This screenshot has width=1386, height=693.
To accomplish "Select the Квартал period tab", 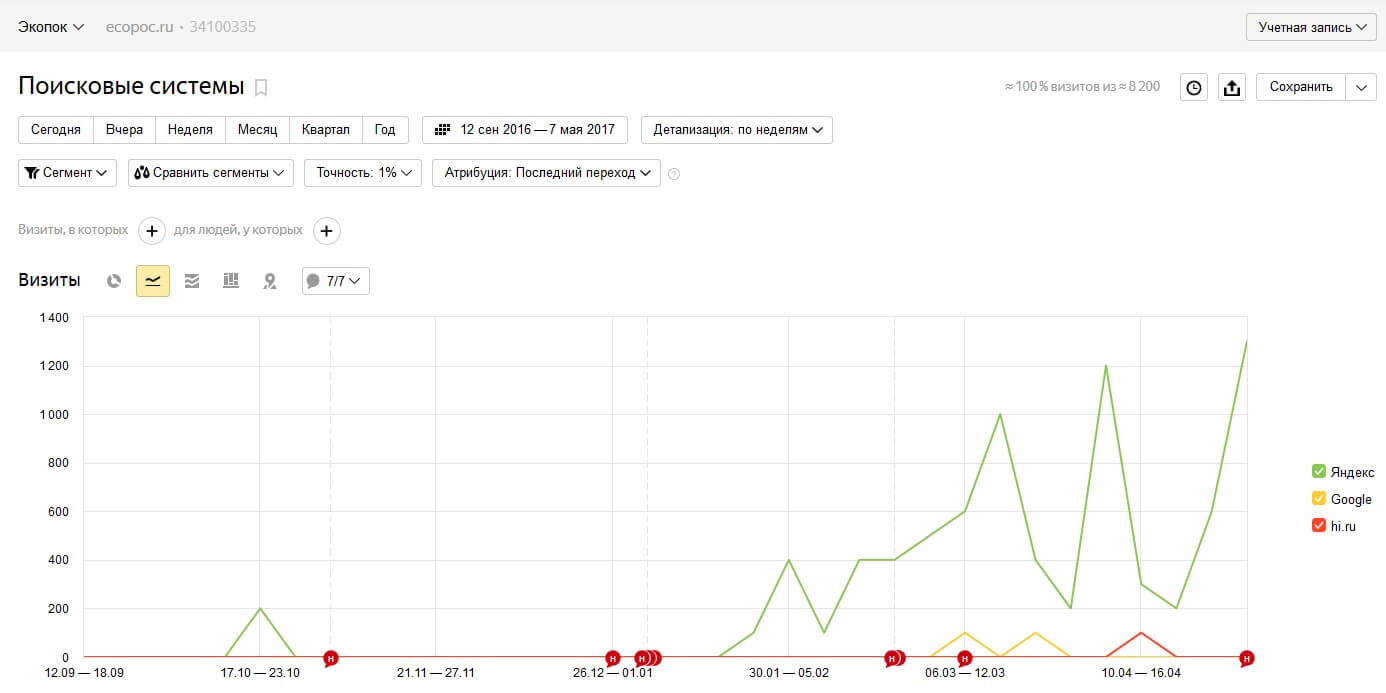I will pos(325,130).
